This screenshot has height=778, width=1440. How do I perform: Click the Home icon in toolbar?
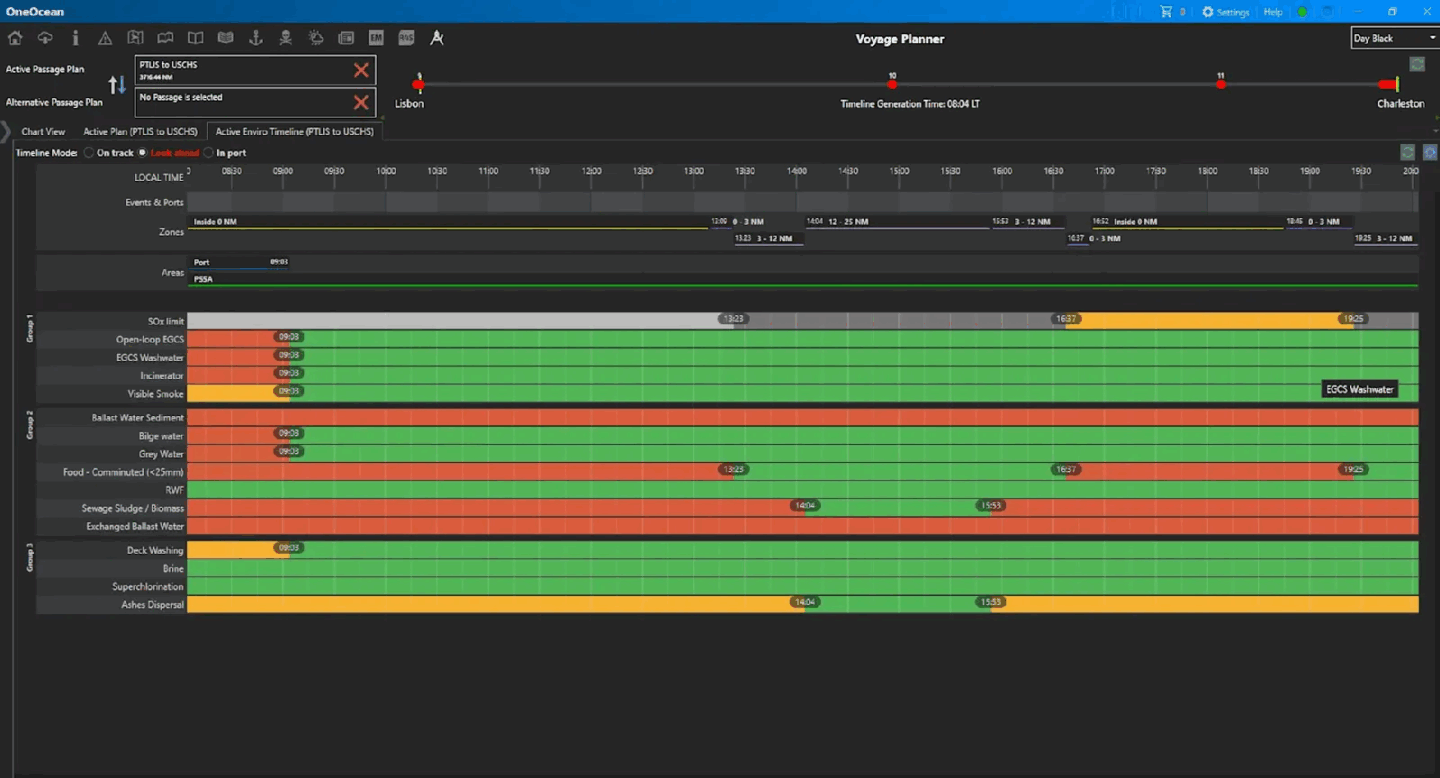(15, 38)
